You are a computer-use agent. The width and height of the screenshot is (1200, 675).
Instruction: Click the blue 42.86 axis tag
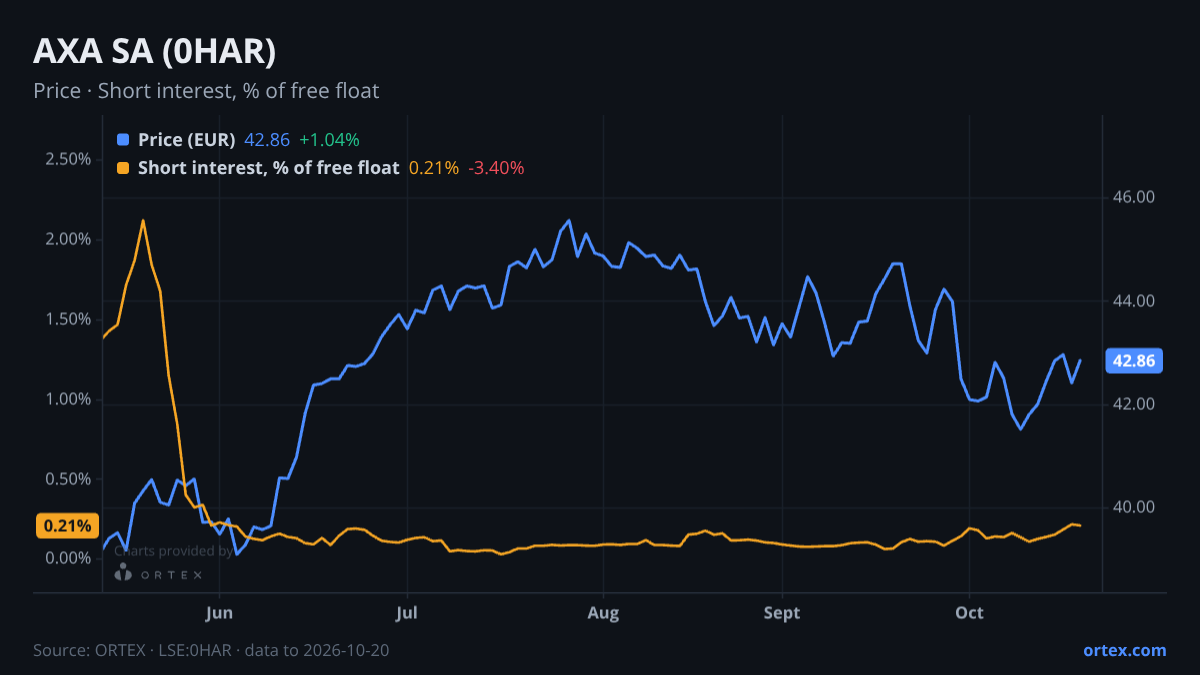pos(1134,361)
